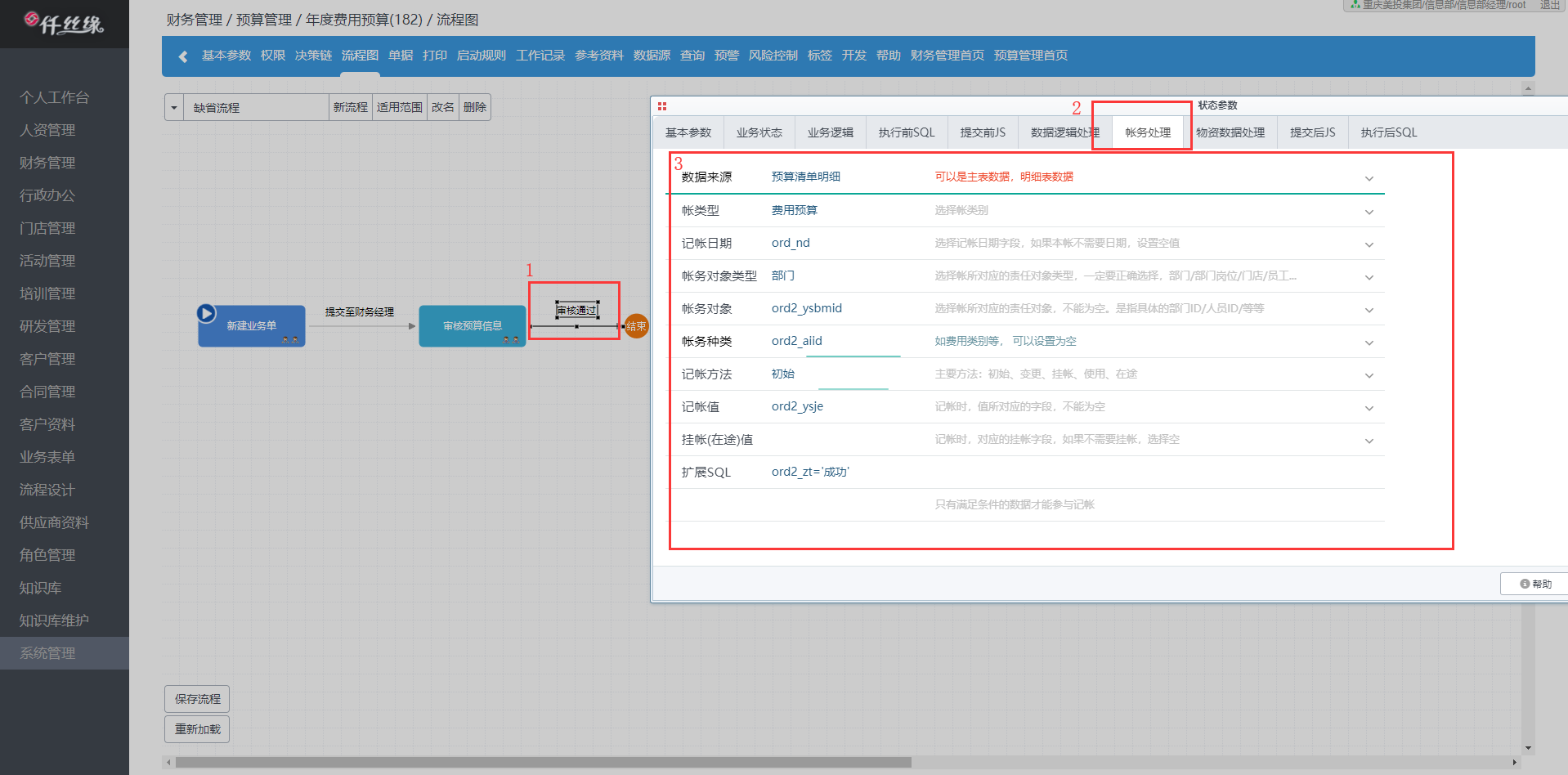The height and width of the screenshot is (775, 1568).
Task: Click the back arrow in blue toolbar
Action: [x=183, y=56]
